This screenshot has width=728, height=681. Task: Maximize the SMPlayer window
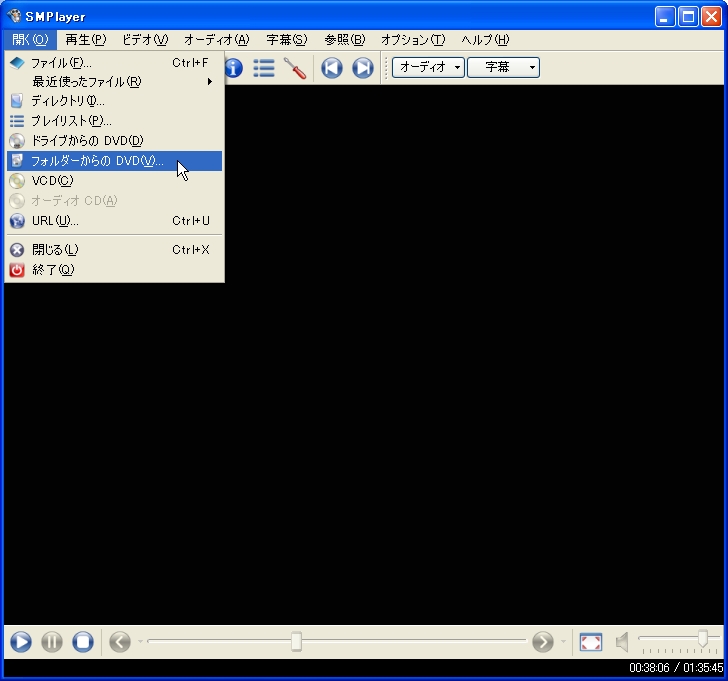688,17
